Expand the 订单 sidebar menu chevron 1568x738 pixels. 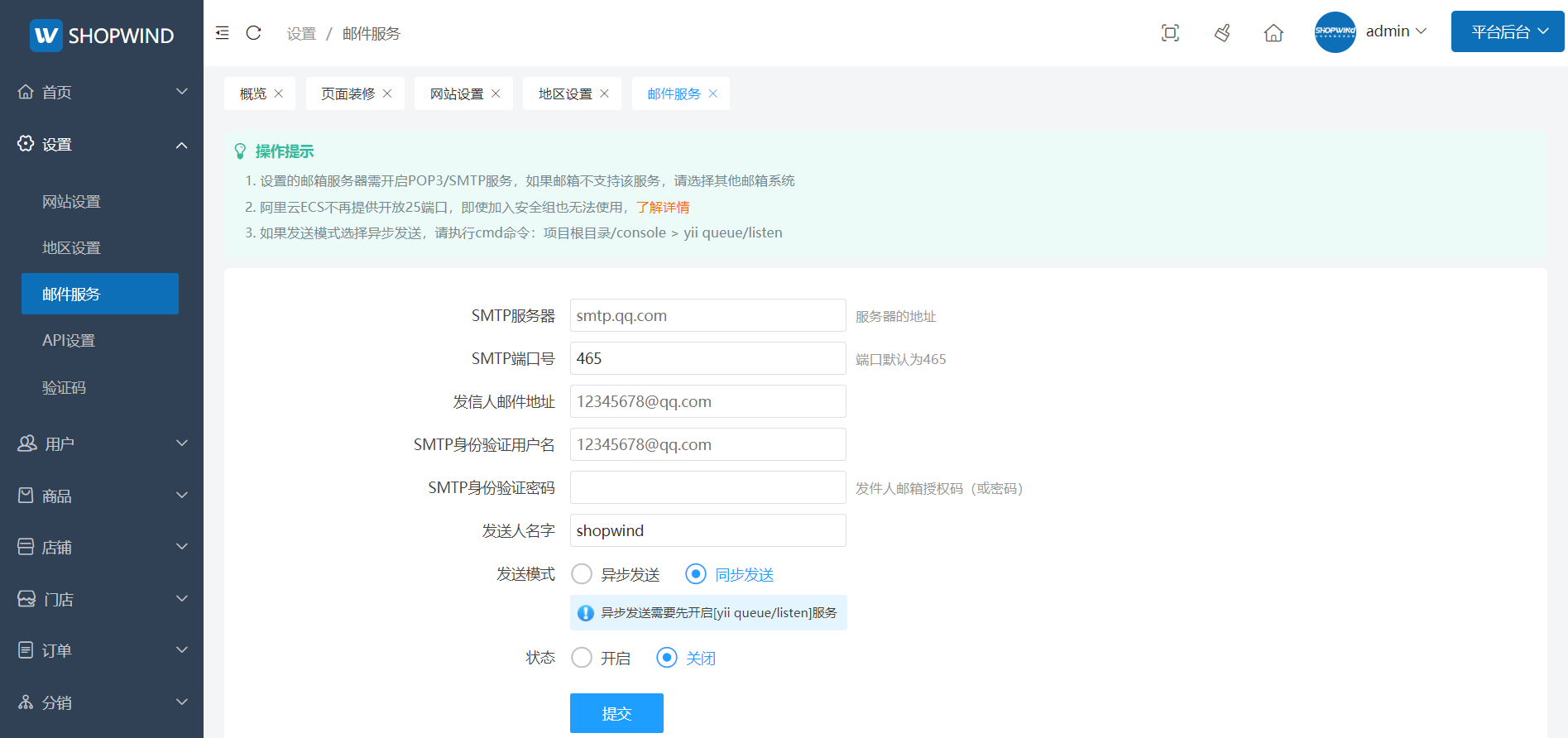click(182, 650)
